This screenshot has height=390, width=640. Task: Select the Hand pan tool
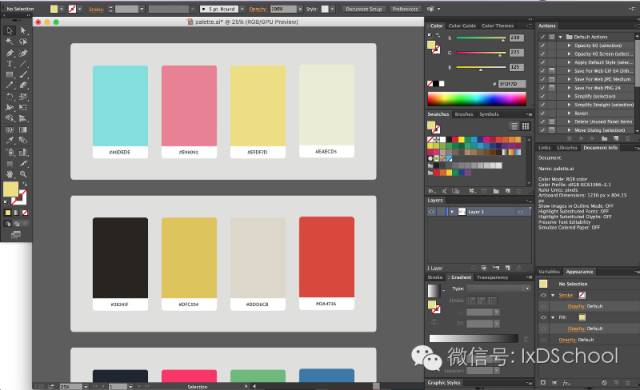pos(9,174)
